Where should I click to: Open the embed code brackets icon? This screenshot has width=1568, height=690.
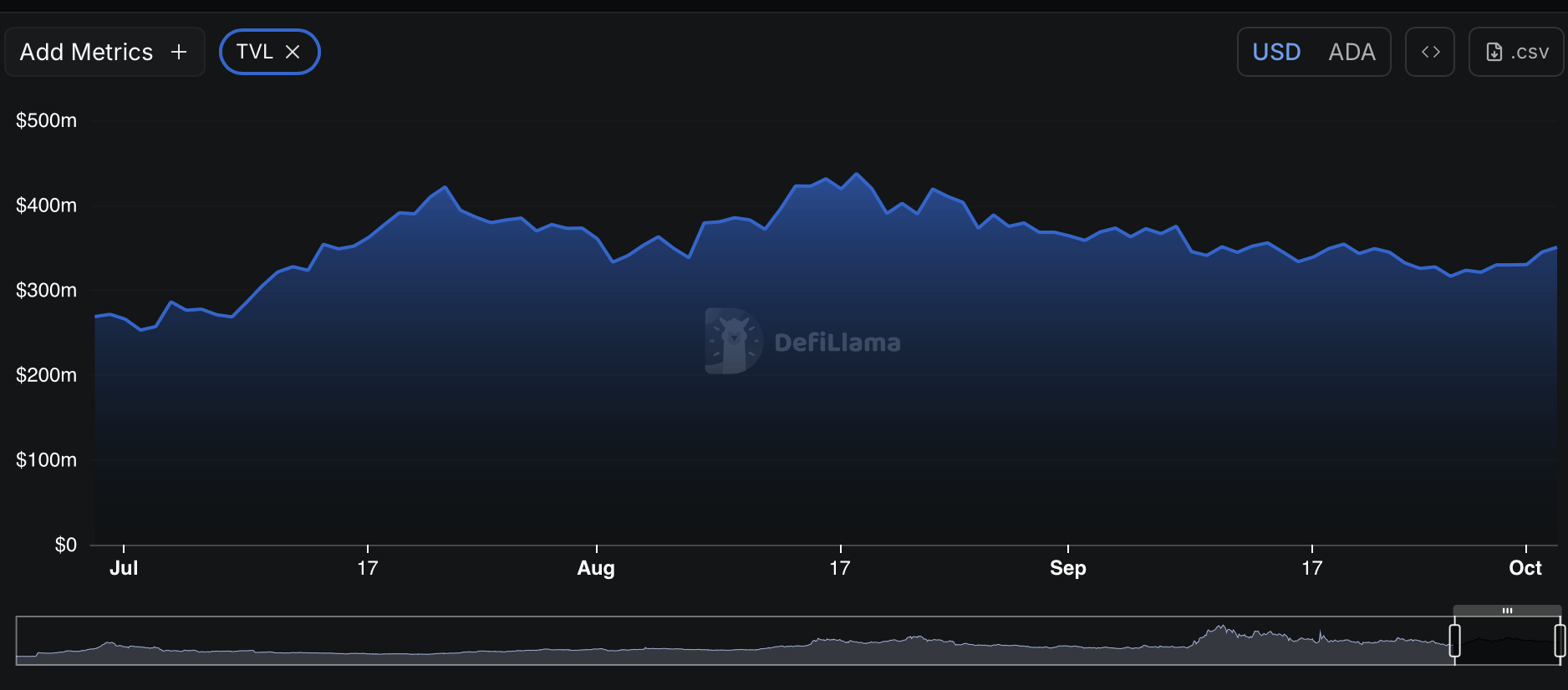pyautogui.click(x=1430, y=52)
